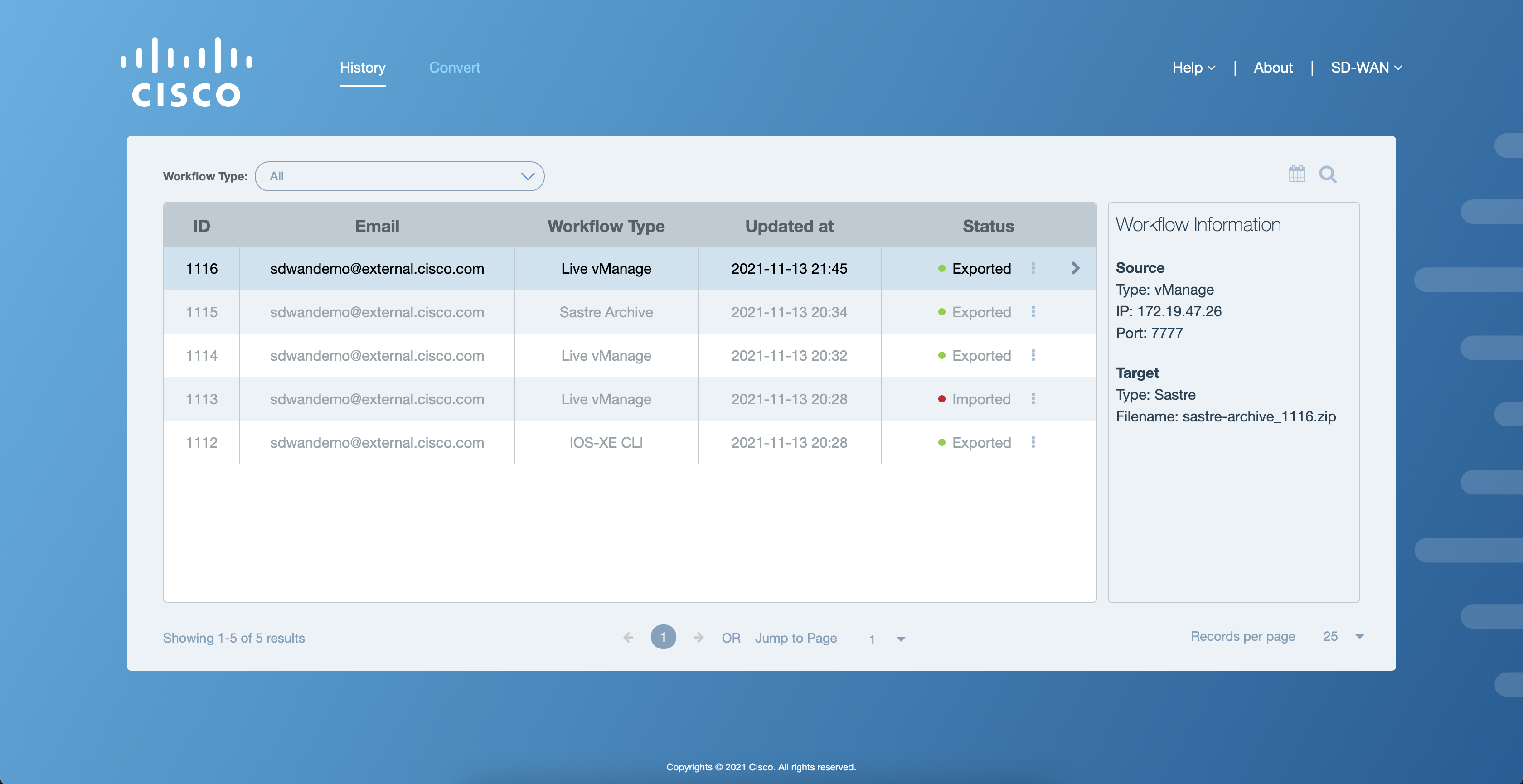This screenshot has width=1523, height=784.
Task: Click the three-dot menu icon for row 1115
Action: pos(1033,311)
